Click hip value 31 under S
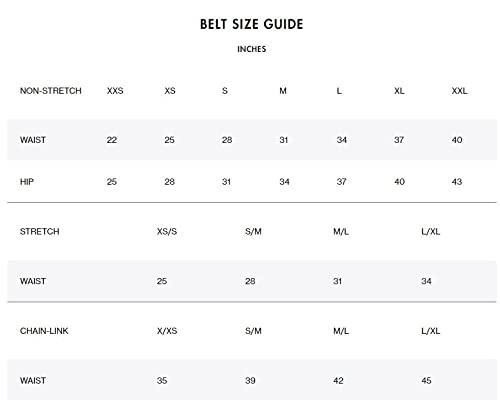 (x=226, y=182)
